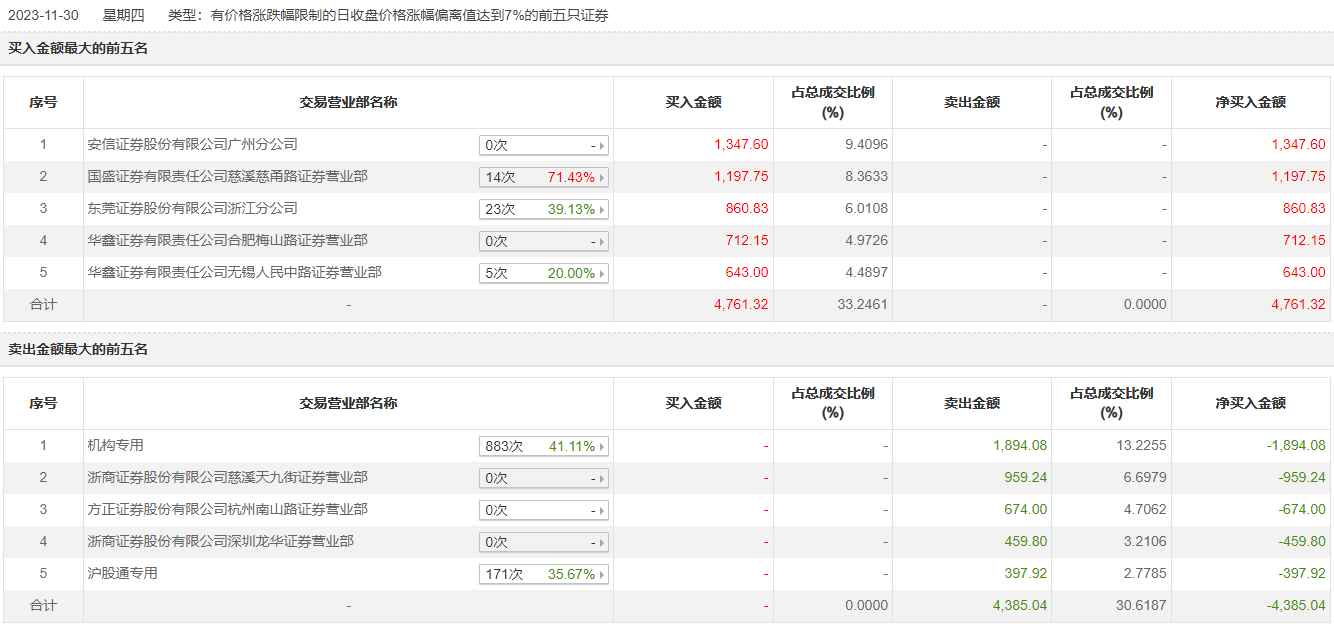The height and width of the screenshot is (626, 1334).
Task: Click the 机构专用 seat name
Action: click(116, 446)
